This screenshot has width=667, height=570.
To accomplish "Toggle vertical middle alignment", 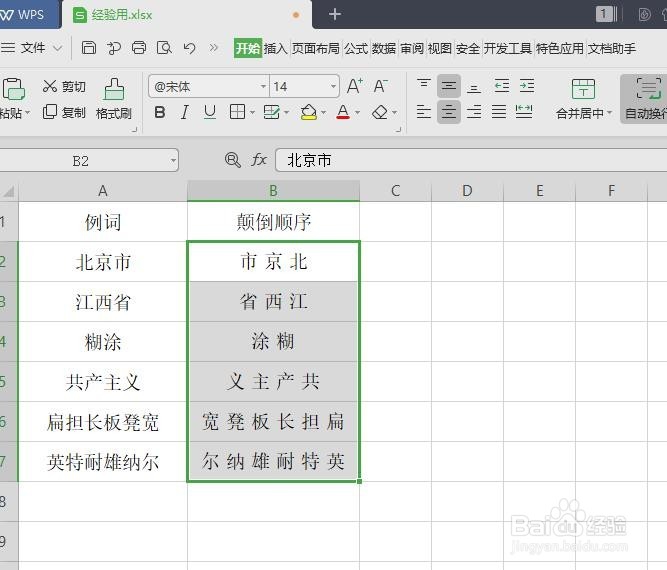I will (449, 86).
